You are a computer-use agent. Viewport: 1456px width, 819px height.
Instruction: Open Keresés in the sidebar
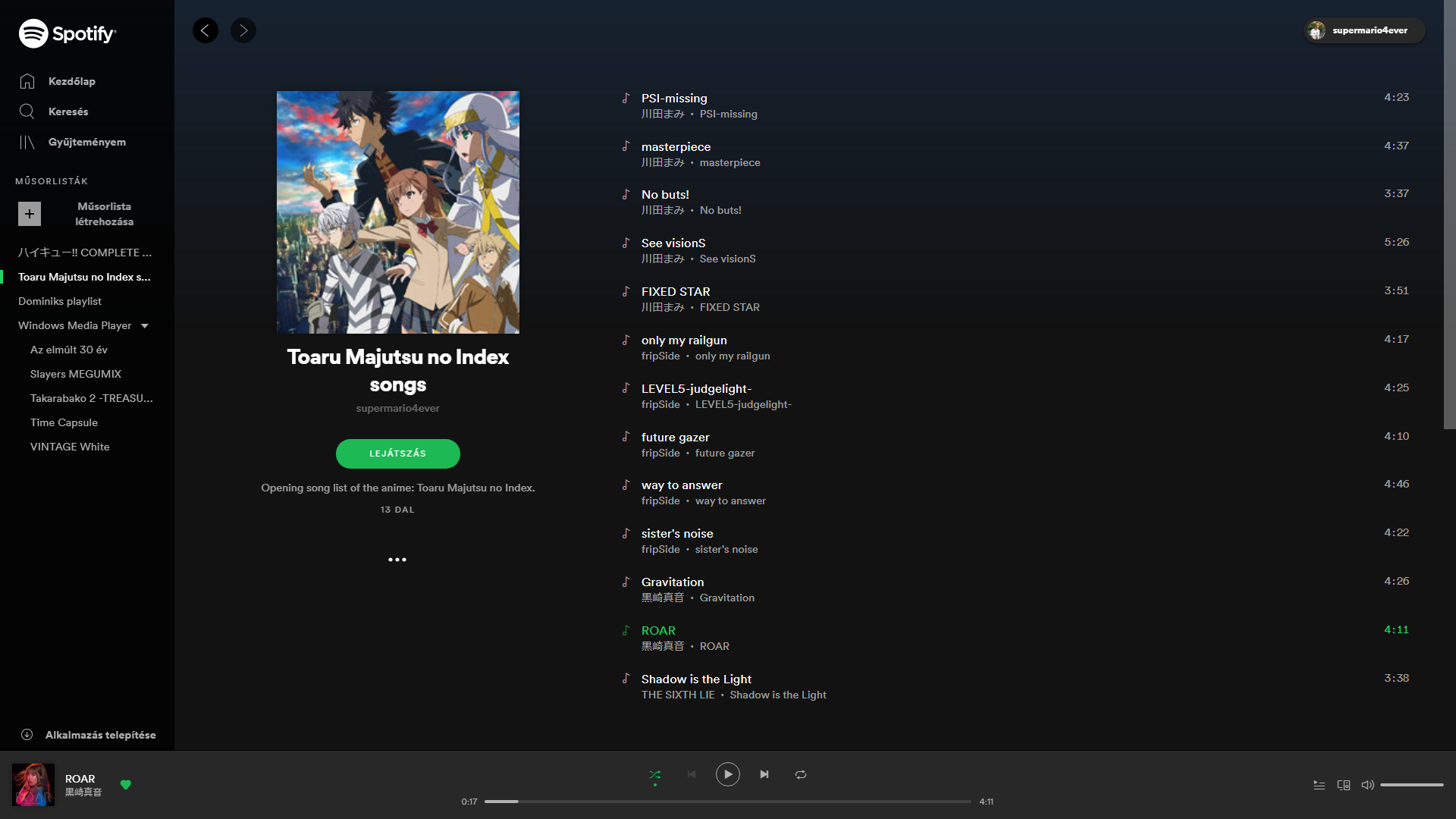(x=68, y=111)
